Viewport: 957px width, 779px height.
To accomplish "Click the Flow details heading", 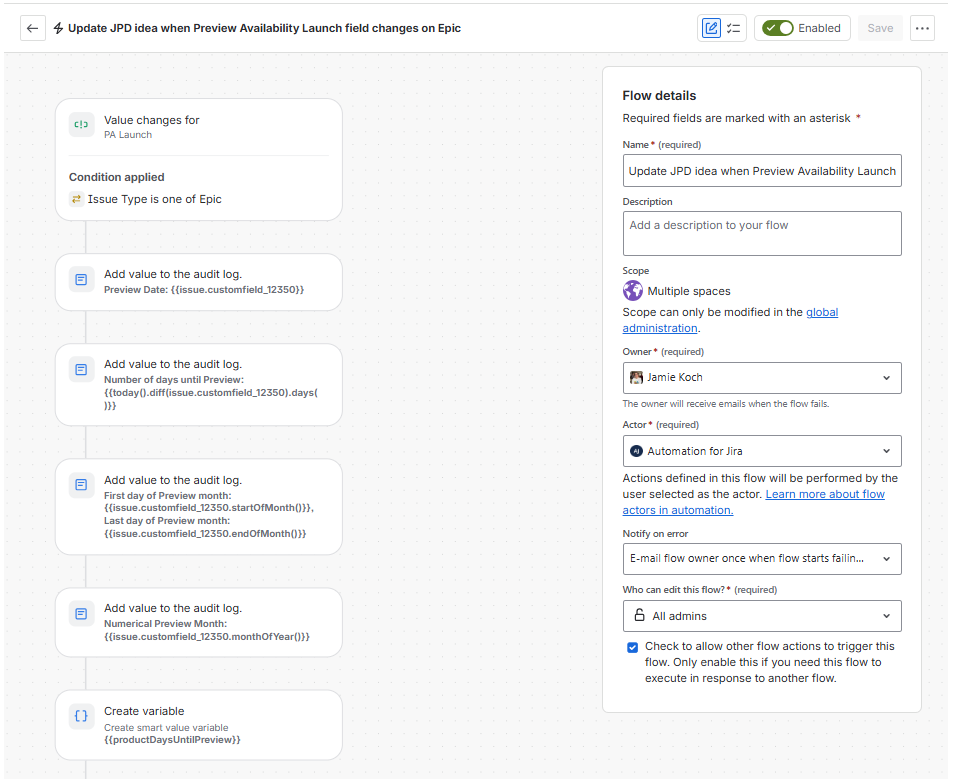I will click(659, 95).
